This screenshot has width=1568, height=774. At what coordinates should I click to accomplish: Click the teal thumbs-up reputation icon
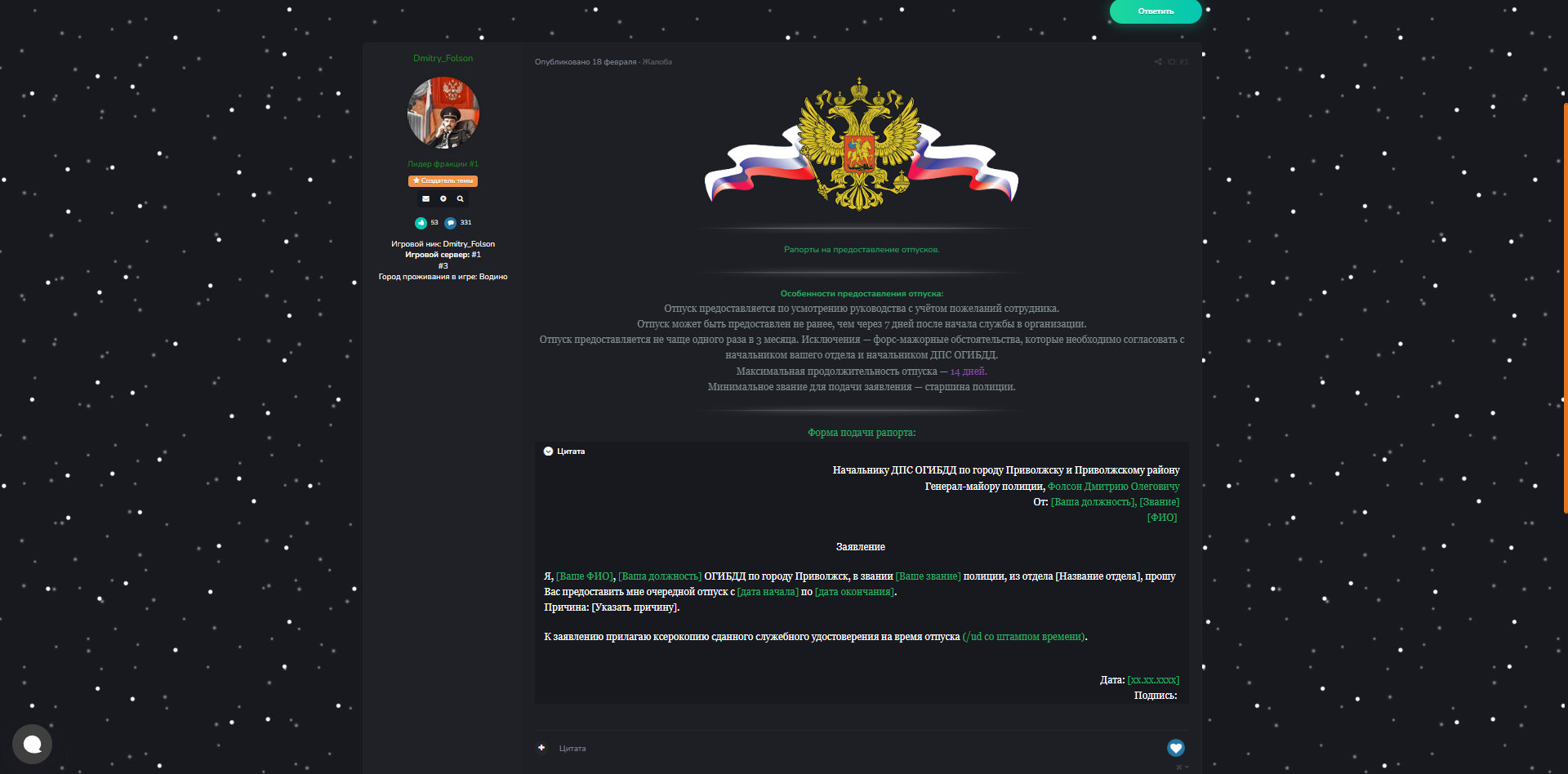[x=421, y=223]
